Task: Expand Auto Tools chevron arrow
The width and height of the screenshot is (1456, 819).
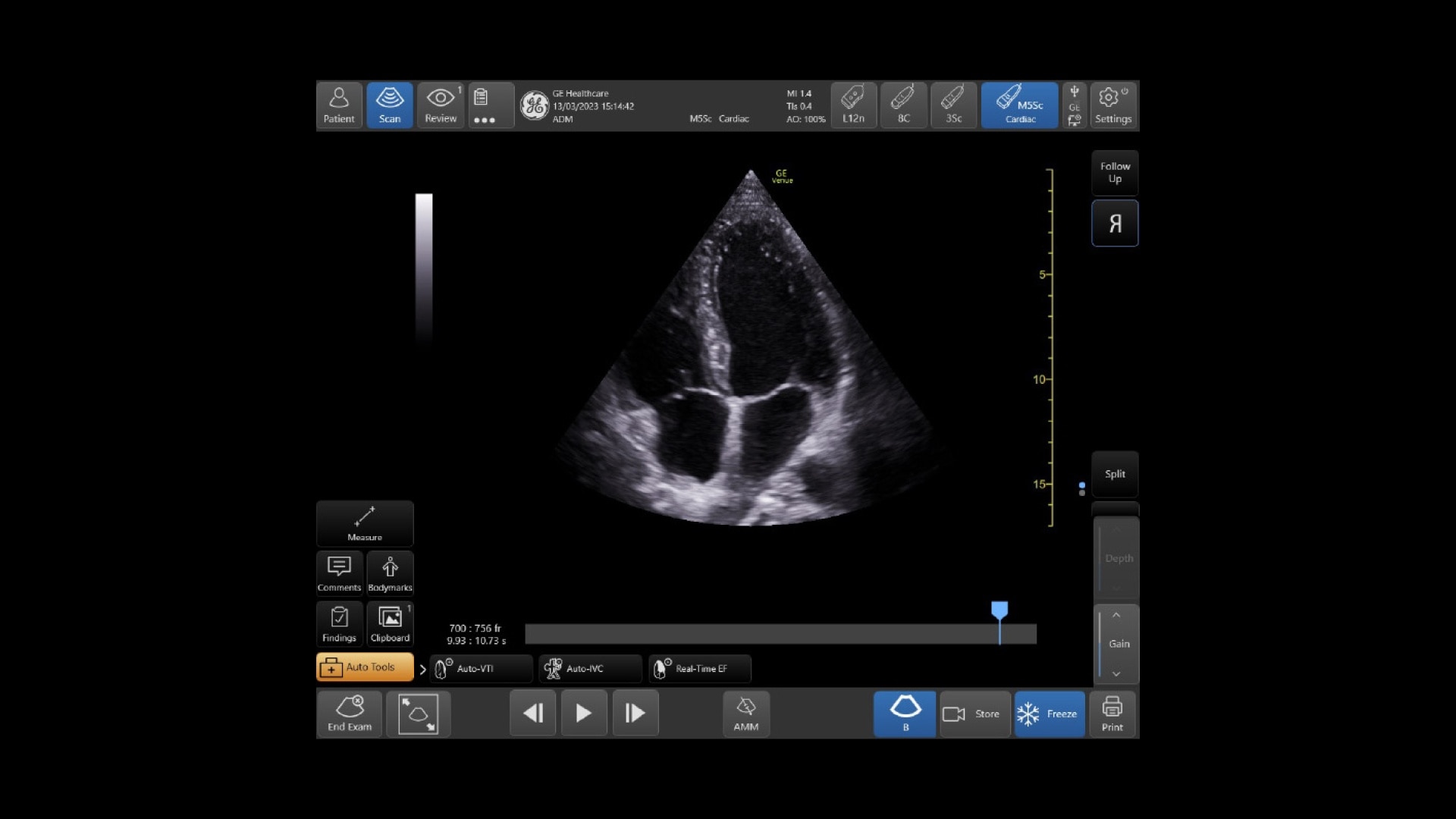Action: point(422,669)
